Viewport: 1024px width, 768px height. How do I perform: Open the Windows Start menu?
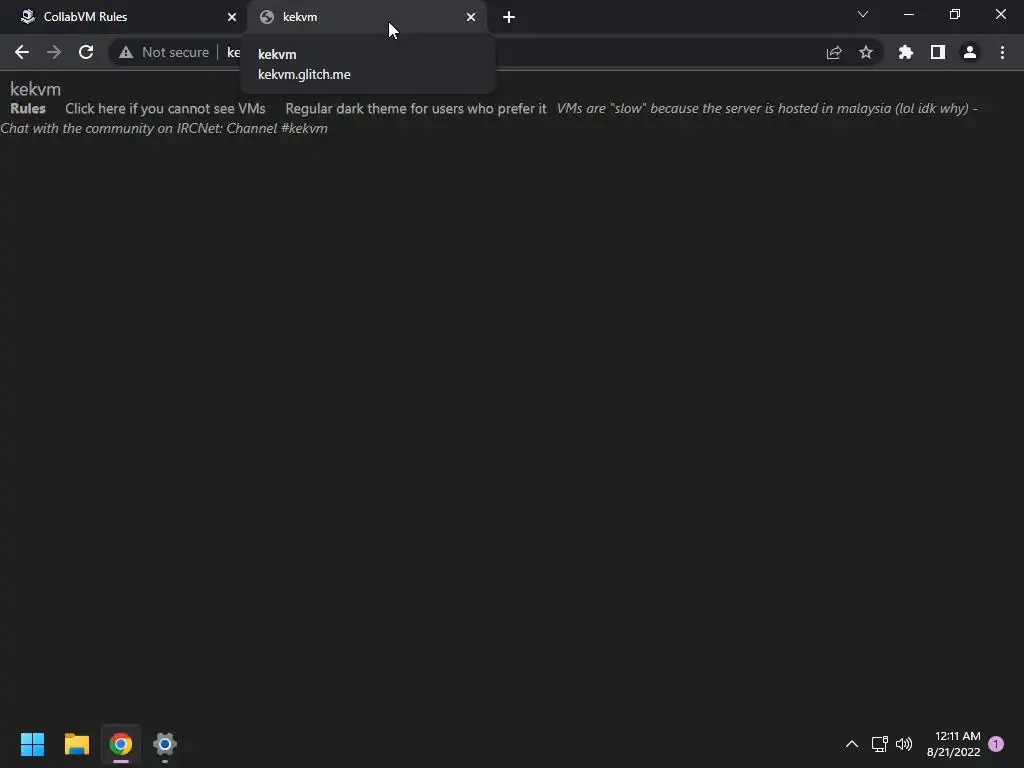point(32,744)
